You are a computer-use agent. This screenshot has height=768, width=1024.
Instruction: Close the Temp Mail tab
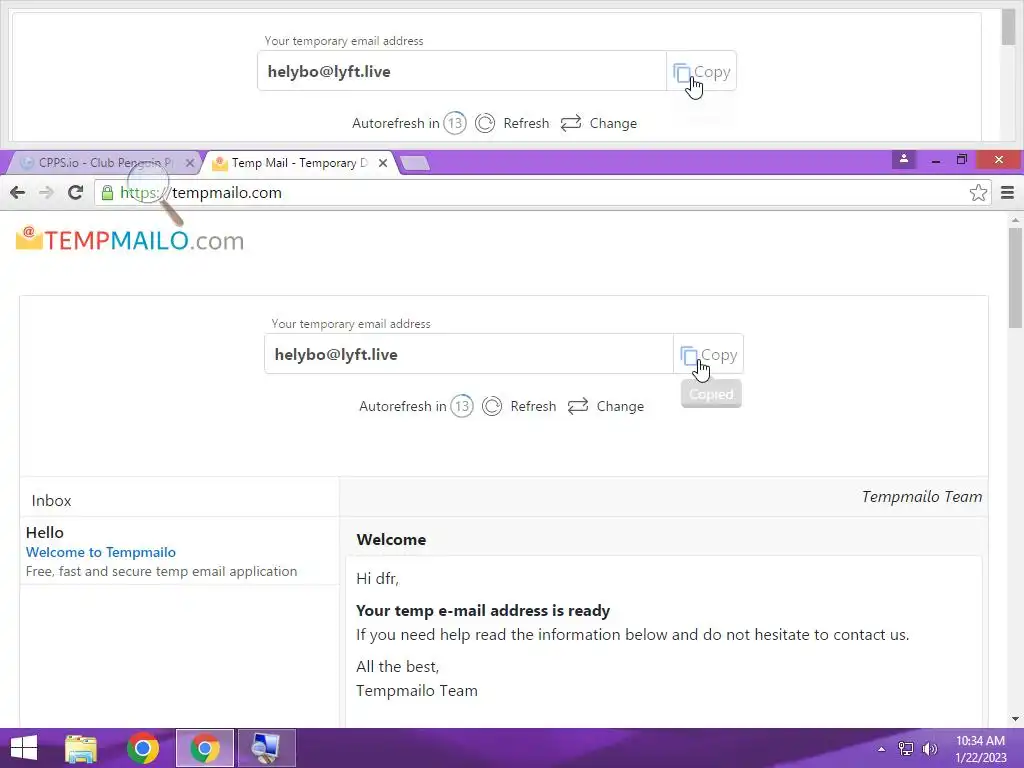(383, 163)
